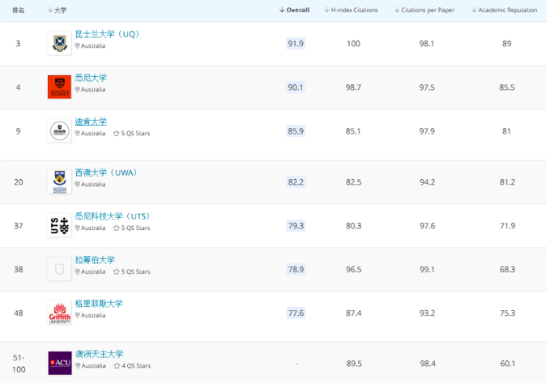Open the UTS logo thumbnail
Screen dimensions: 550x383
(60, 226)
